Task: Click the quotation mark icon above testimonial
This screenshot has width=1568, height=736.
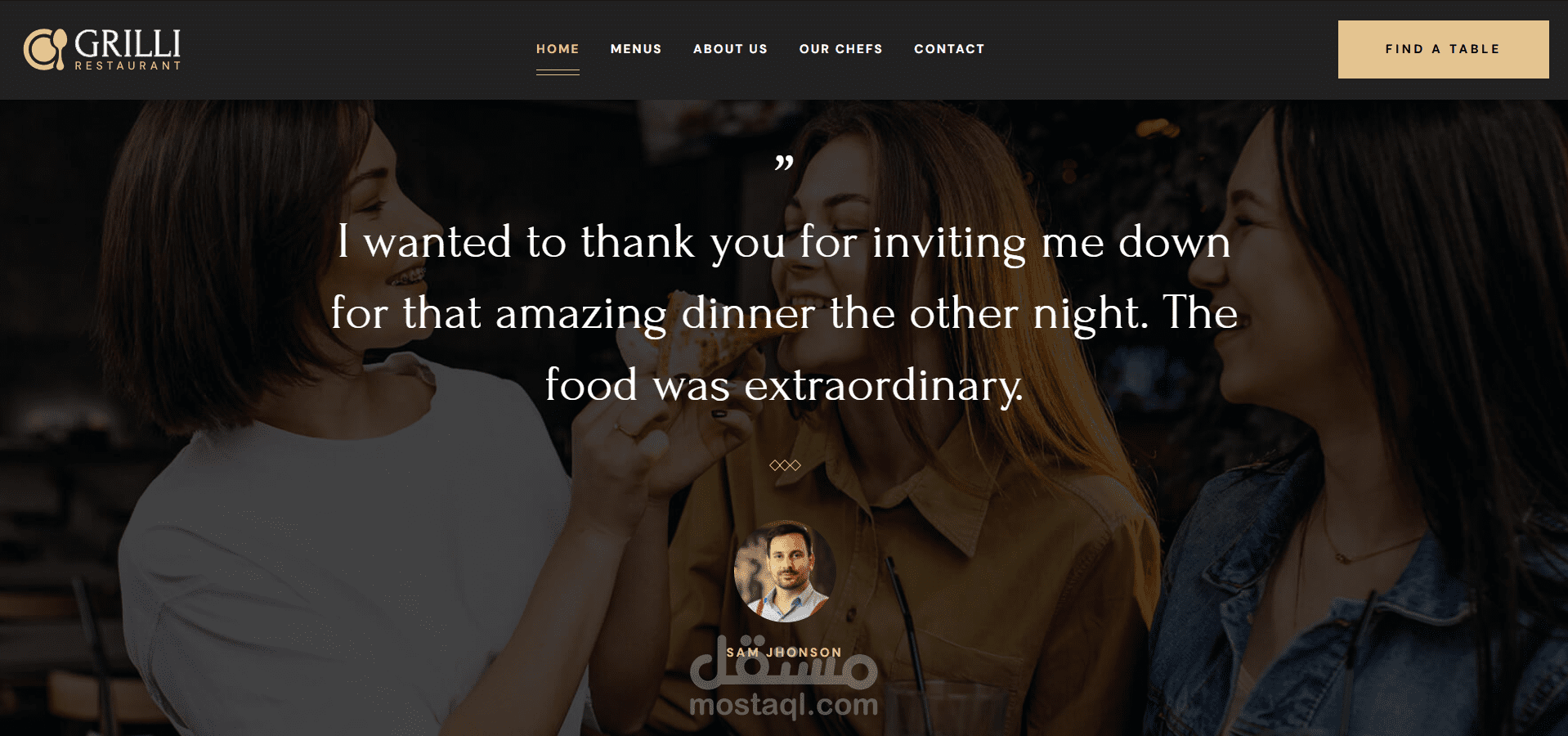Action: (784, 163)
